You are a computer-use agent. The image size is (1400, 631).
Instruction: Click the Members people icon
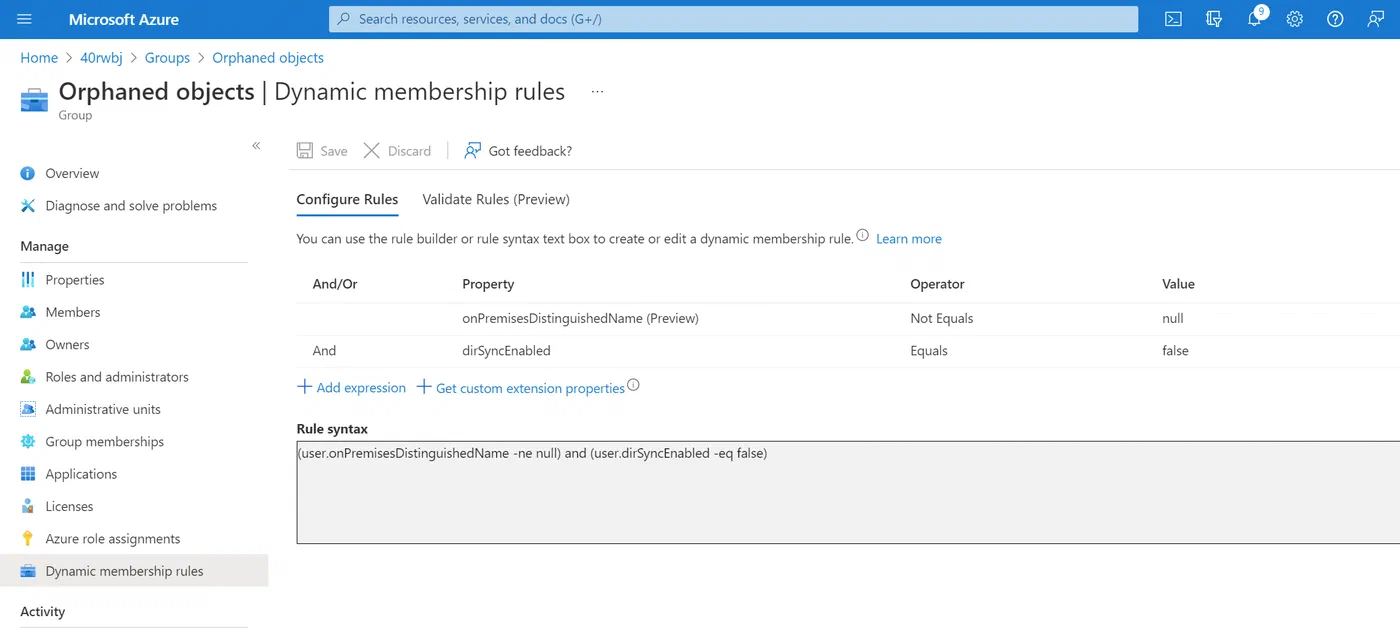(x=28, y=312)
